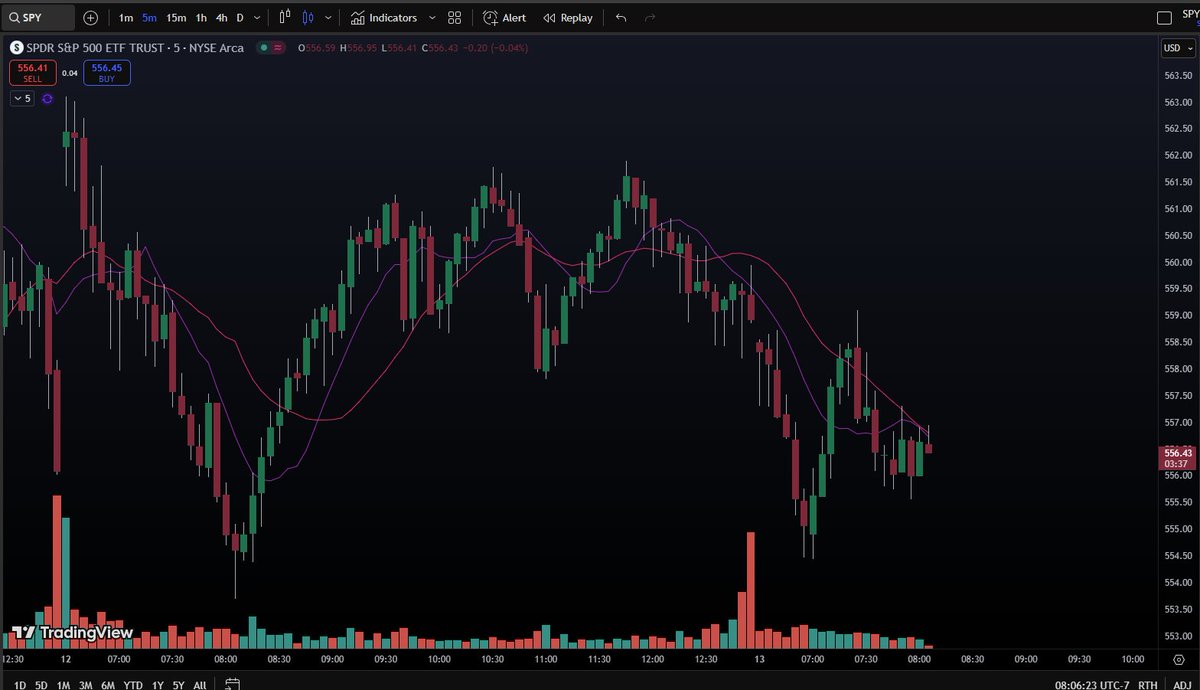The image size is (1200, 690).
Task: Select the Bars chart style icon
Action: click(285, 18)
